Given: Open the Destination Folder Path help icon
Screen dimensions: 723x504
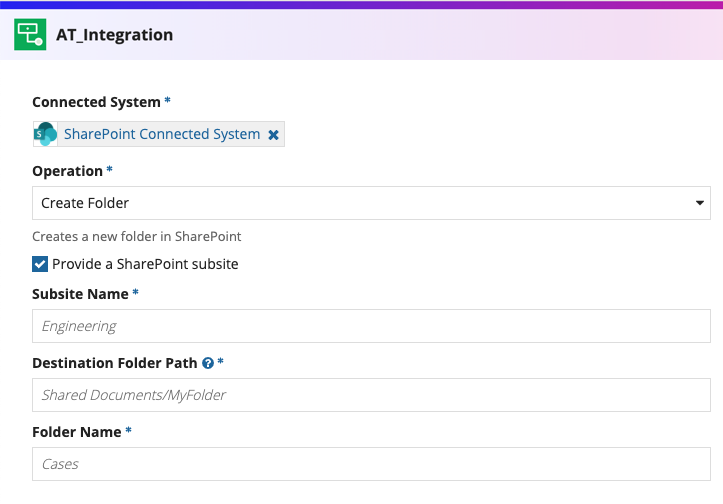Looking at the screenshot, I should click(x=208, y=363).
